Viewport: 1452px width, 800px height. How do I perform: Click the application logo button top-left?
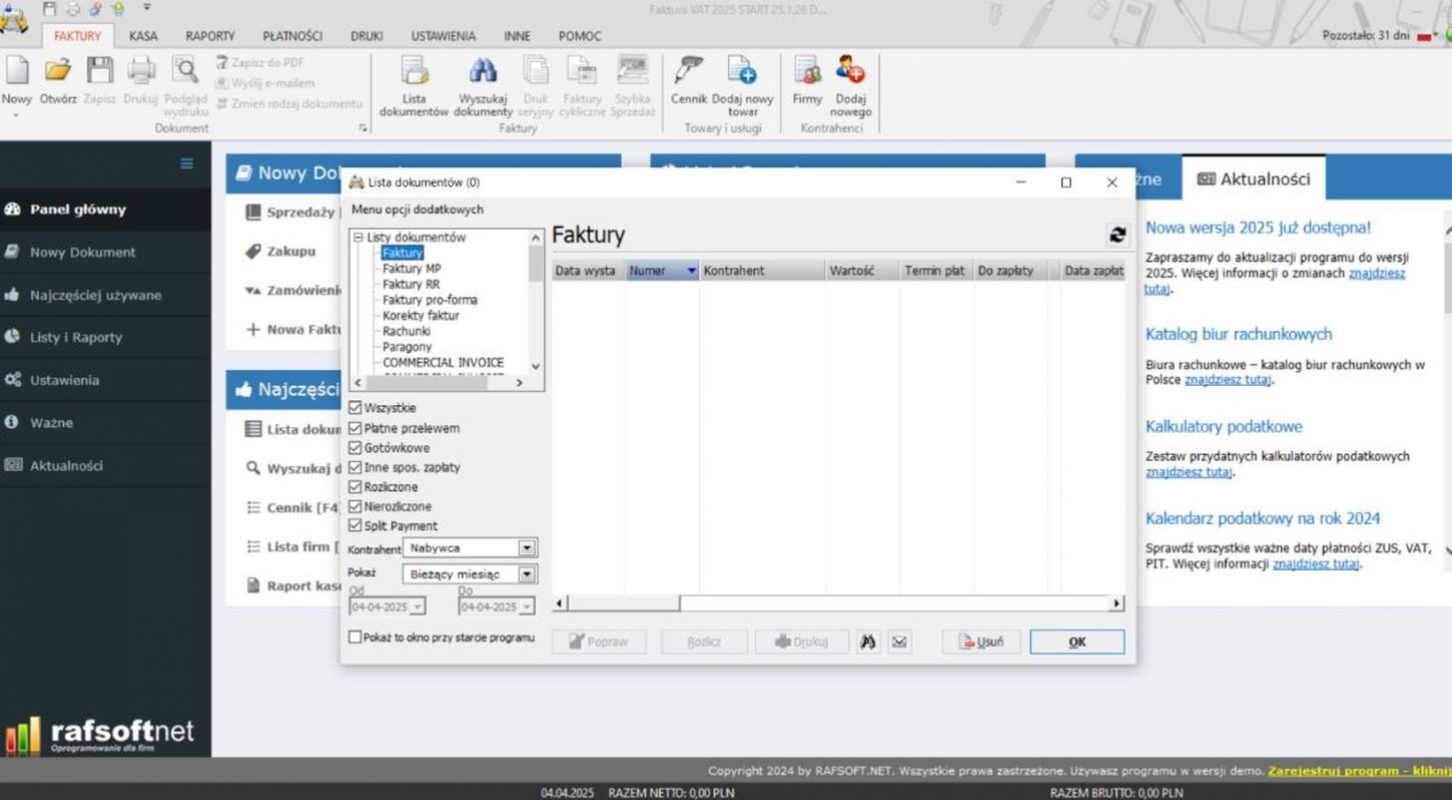(x=13, y=17)
